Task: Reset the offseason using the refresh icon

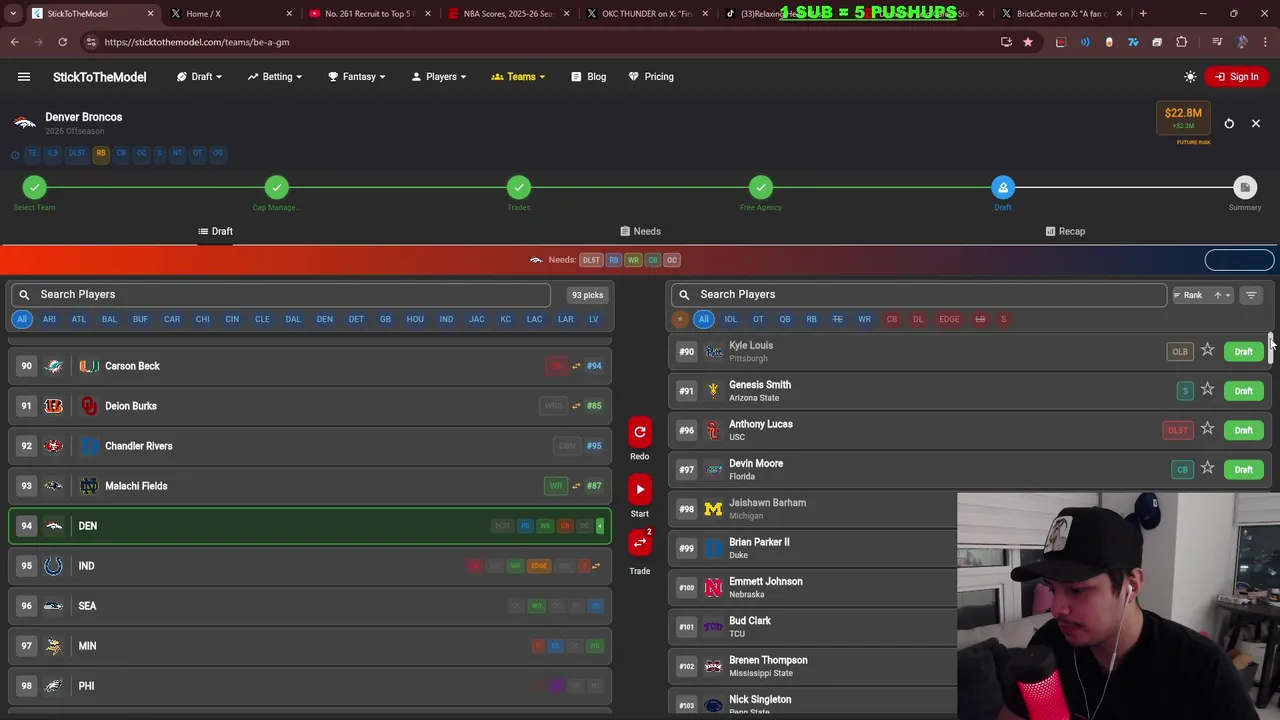Action: click(x=1229, y=123)
